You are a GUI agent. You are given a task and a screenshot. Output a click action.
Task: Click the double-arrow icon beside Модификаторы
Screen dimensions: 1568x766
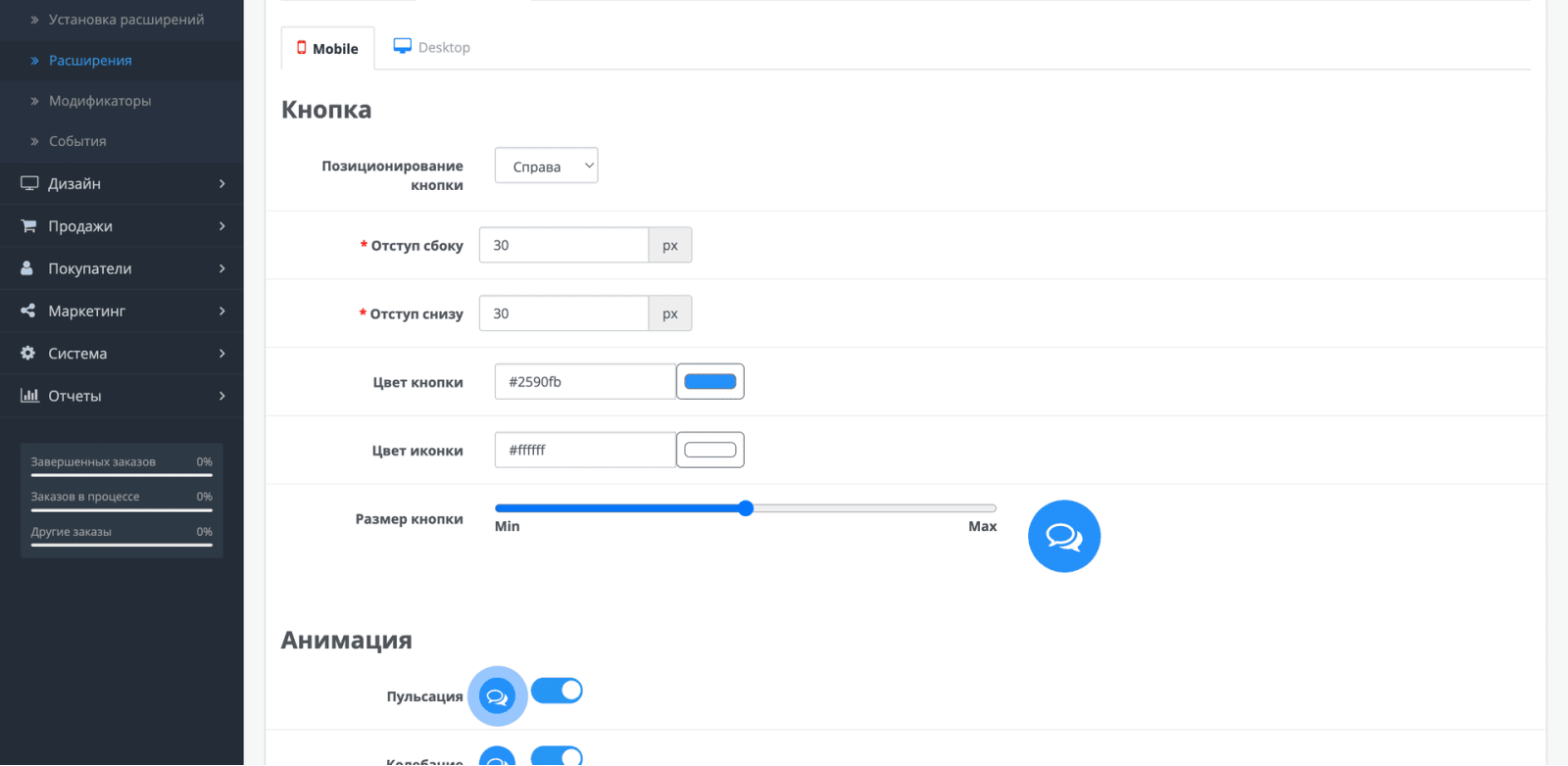[x=34, y=101]
